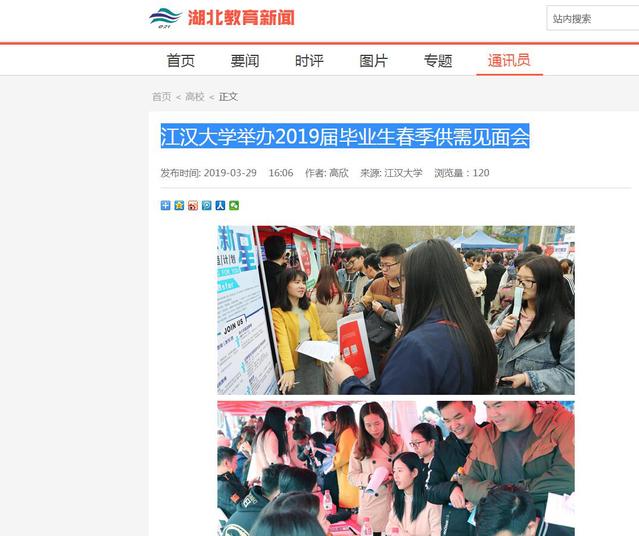This screenshot has height=536, width=639.
Task: Select the 专题 menu item
Action: pos(438,61)
